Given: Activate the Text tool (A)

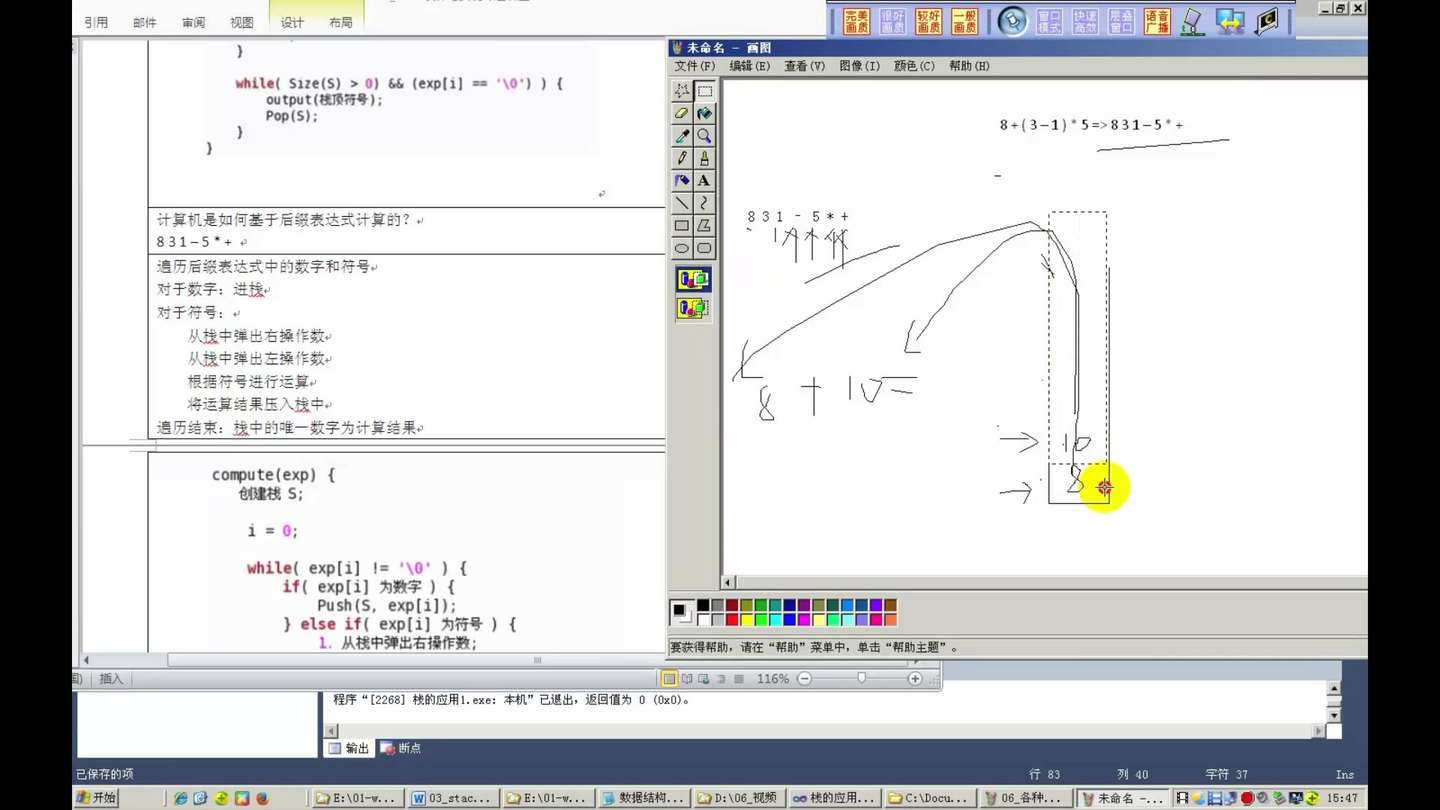Looking at the screenshot, I should [x=704, y=181].
